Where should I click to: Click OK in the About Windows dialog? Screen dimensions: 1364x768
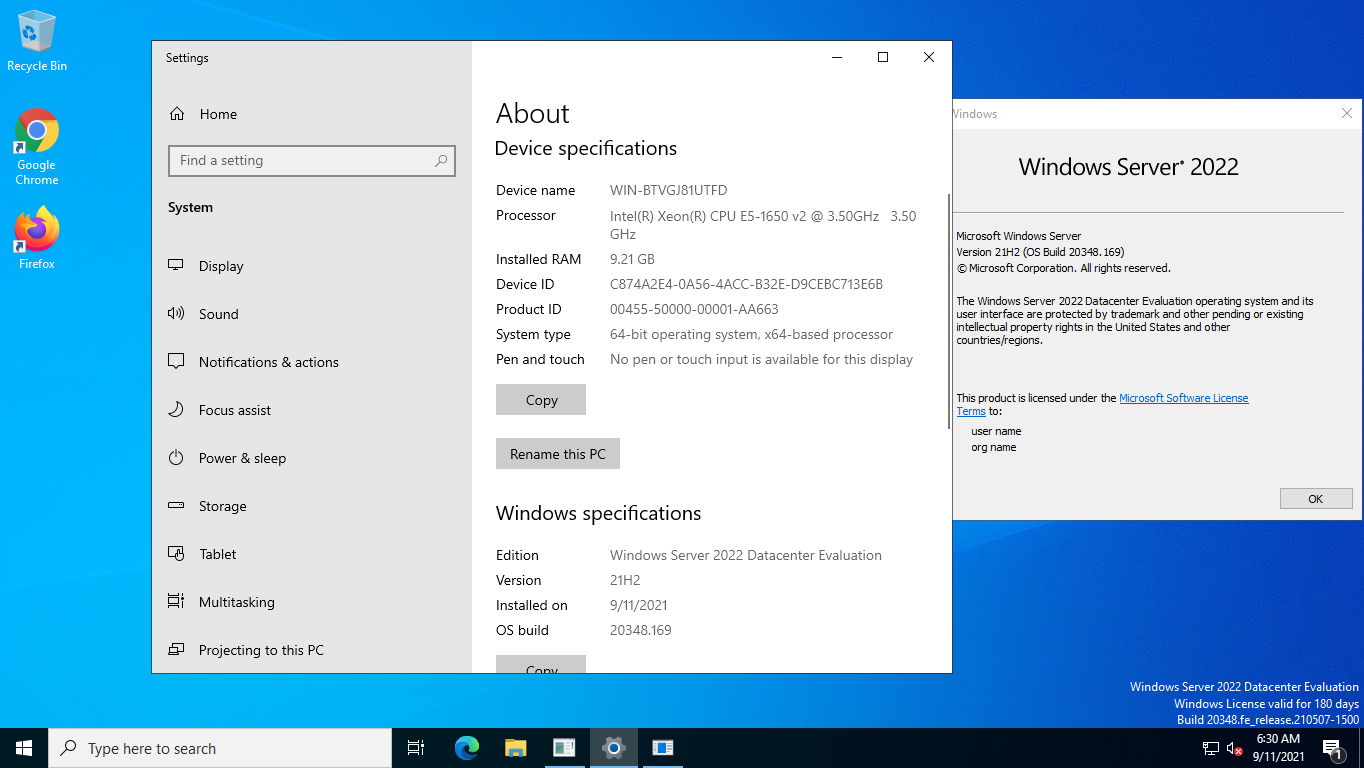pyautogui.click(x=1315, y=498)
